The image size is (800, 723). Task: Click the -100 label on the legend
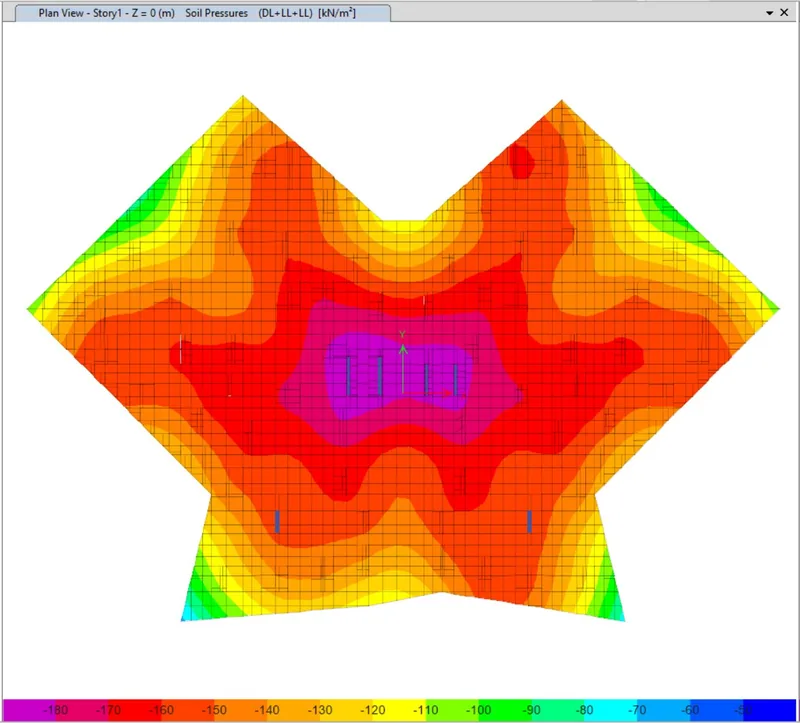pos(479,710)
